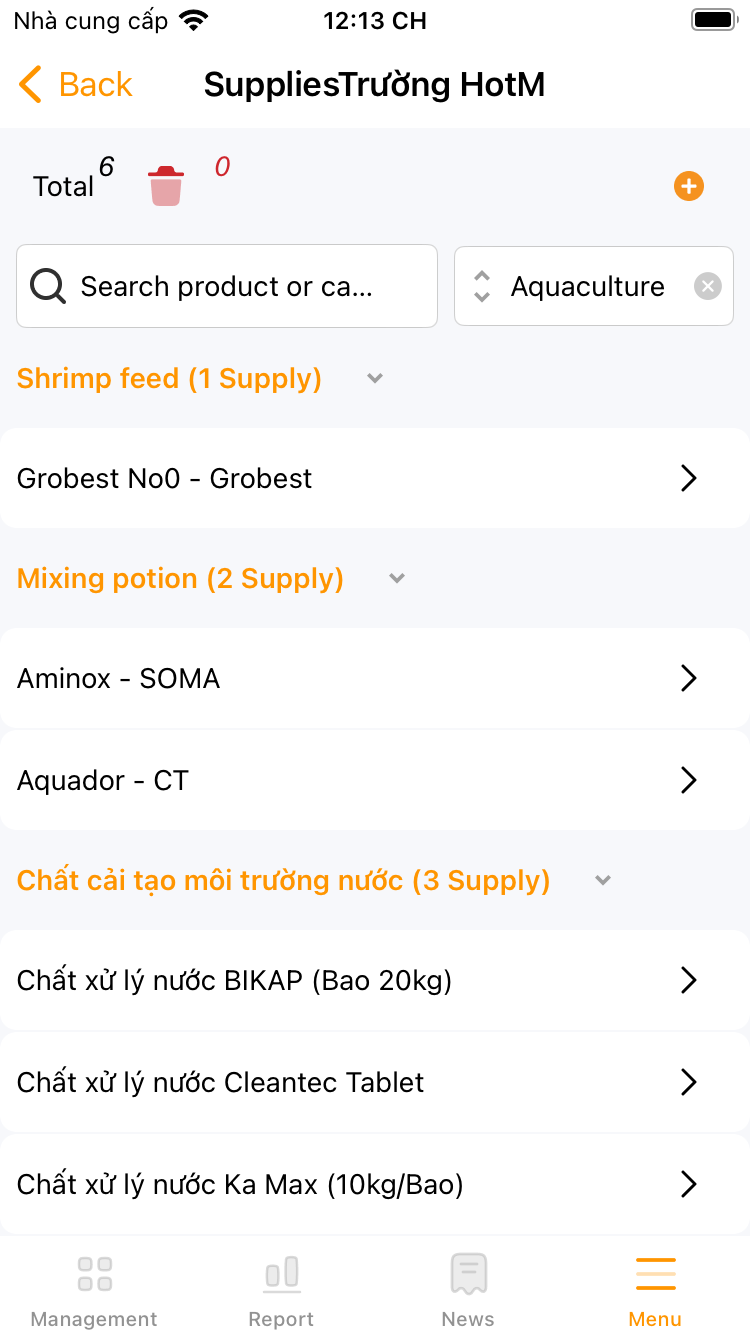This screenshot has width=750, height=1334.
Task: Go back using the Back button
Action: tap(76, 85)
